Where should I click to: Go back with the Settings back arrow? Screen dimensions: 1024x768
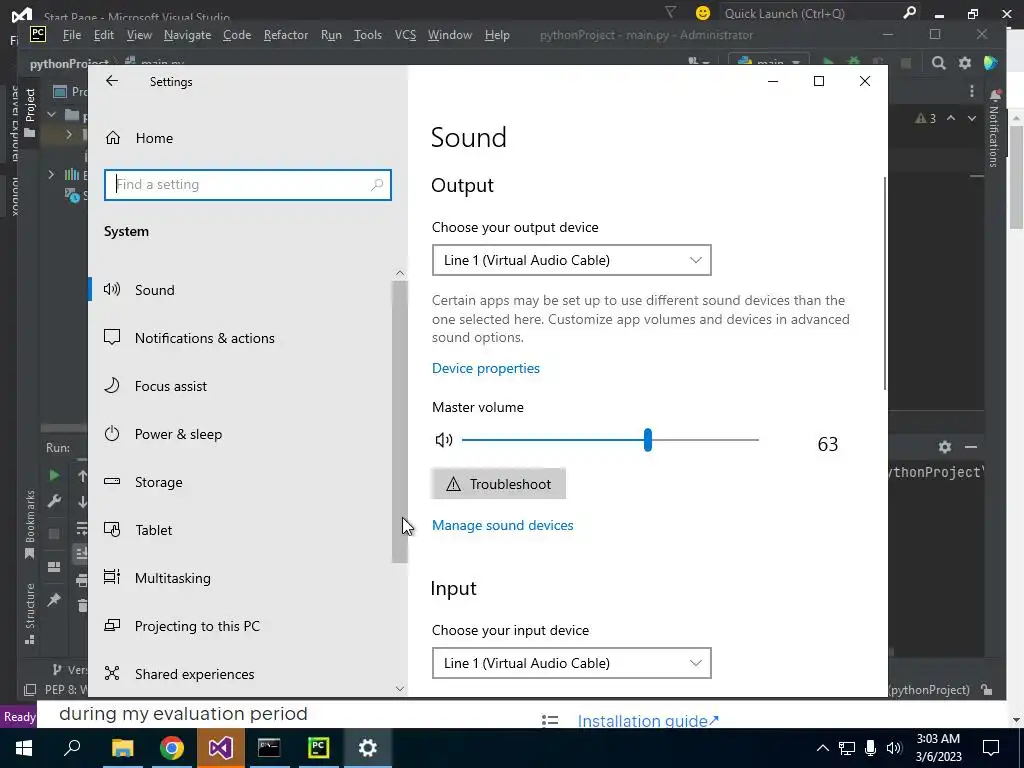click(x=112, y=81)
